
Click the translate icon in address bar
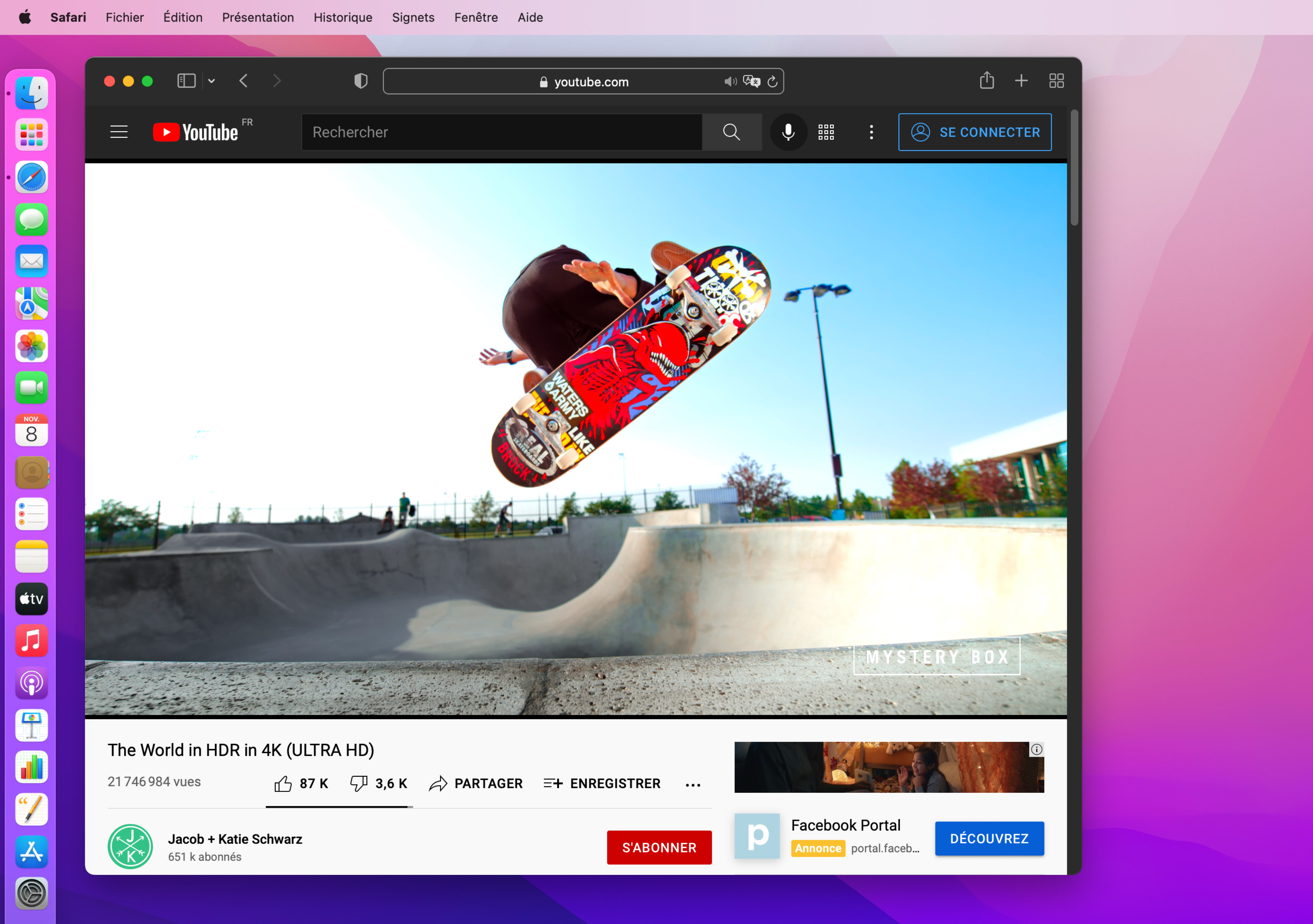tap(751, 81)
